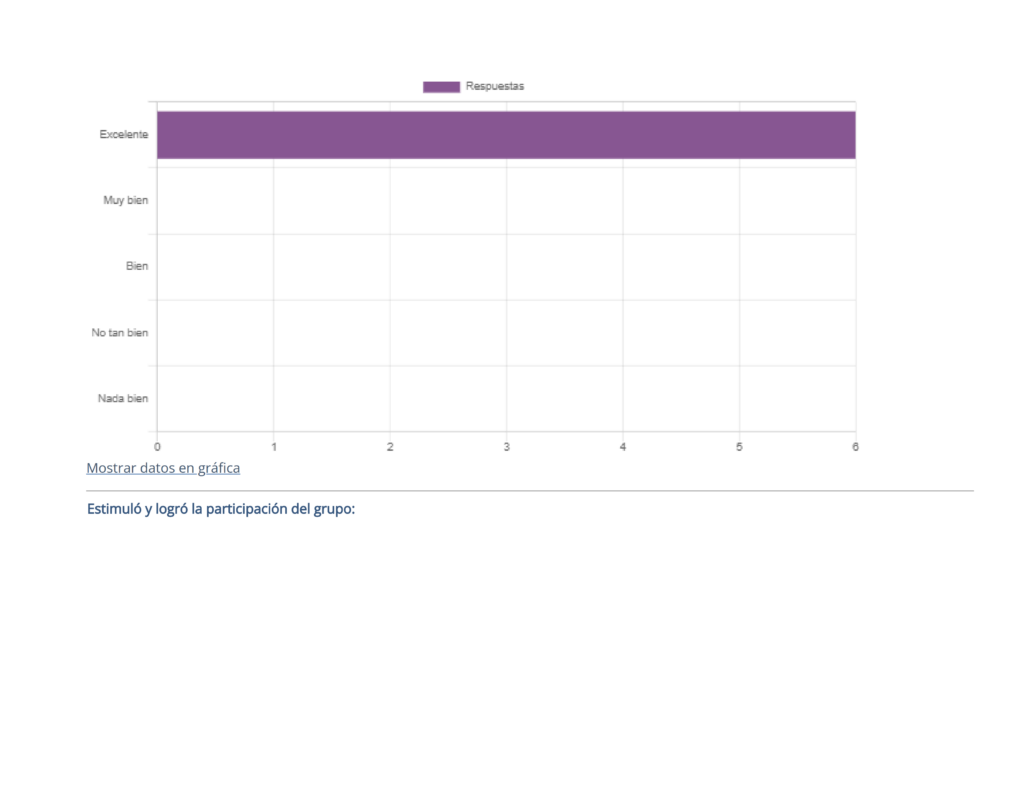Select the No tan bien axis label
The width and height of the screenshot is (1024, 790).
pos(120,333)
